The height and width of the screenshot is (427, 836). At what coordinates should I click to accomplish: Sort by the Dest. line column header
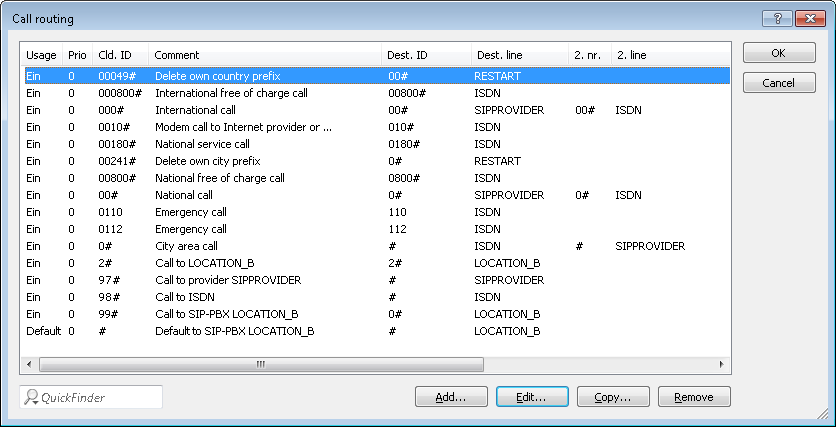(499, 55)
